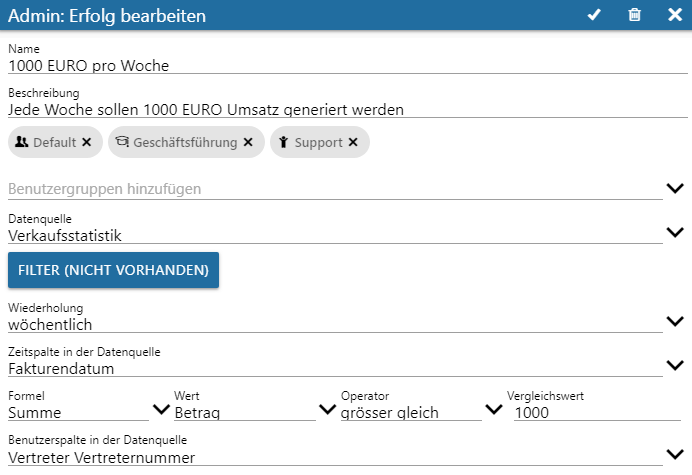Image resolution: width=692 pixels, height=475 pixels.
Task: Open the Formel dropdown arrow
Action: coord(161,410)
